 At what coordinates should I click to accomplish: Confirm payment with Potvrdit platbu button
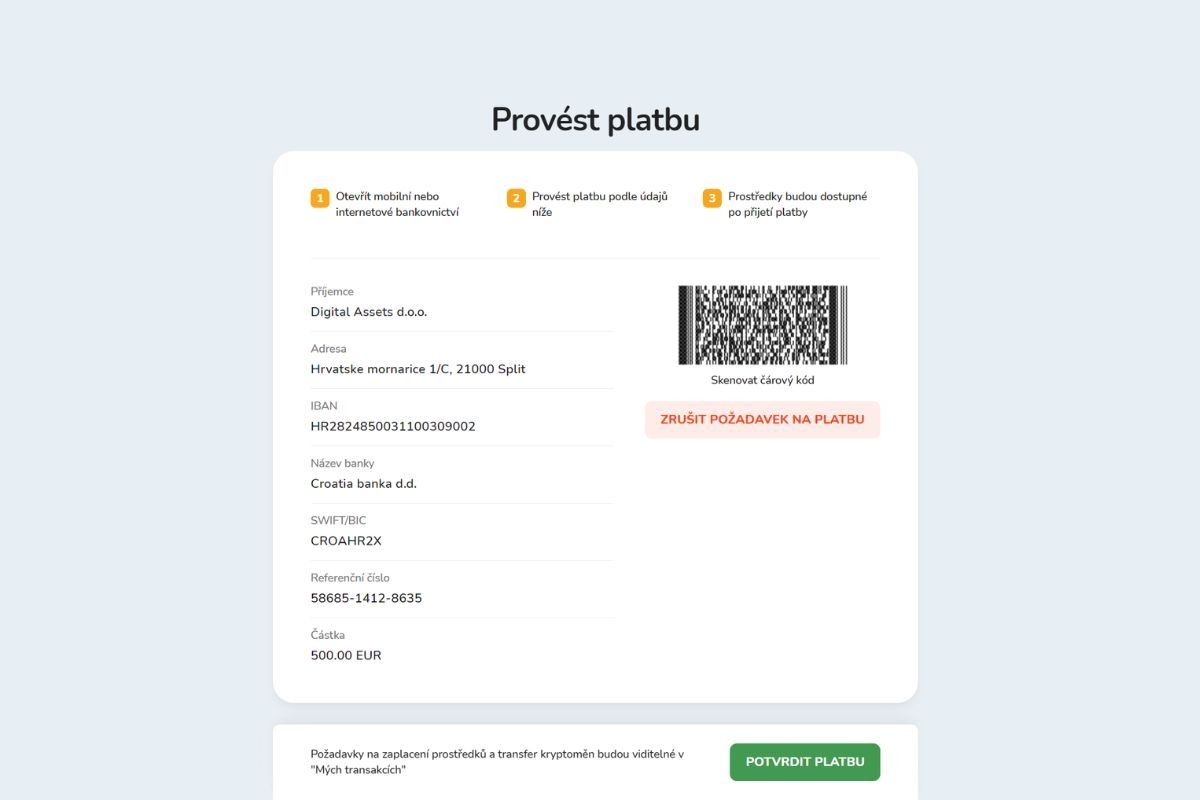pos(805,762)
